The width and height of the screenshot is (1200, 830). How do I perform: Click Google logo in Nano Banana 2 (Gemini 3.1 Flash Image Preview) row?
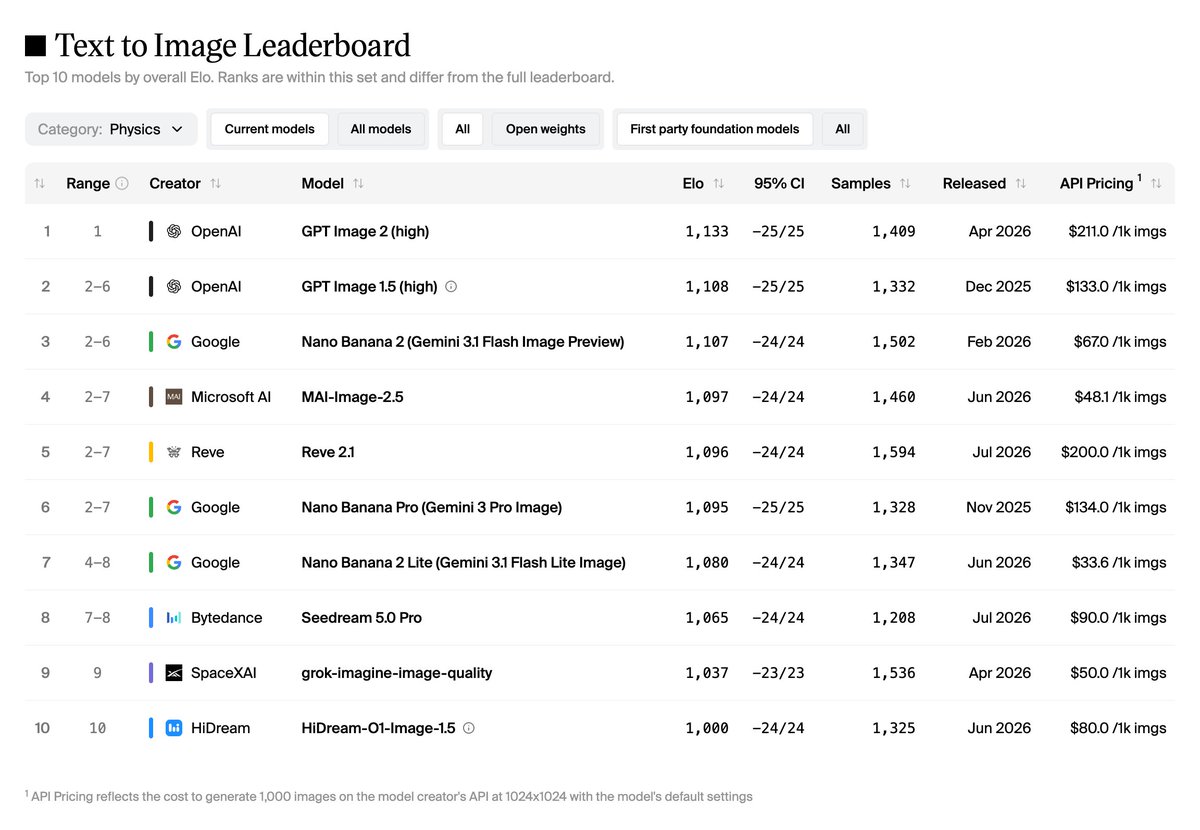174,342
